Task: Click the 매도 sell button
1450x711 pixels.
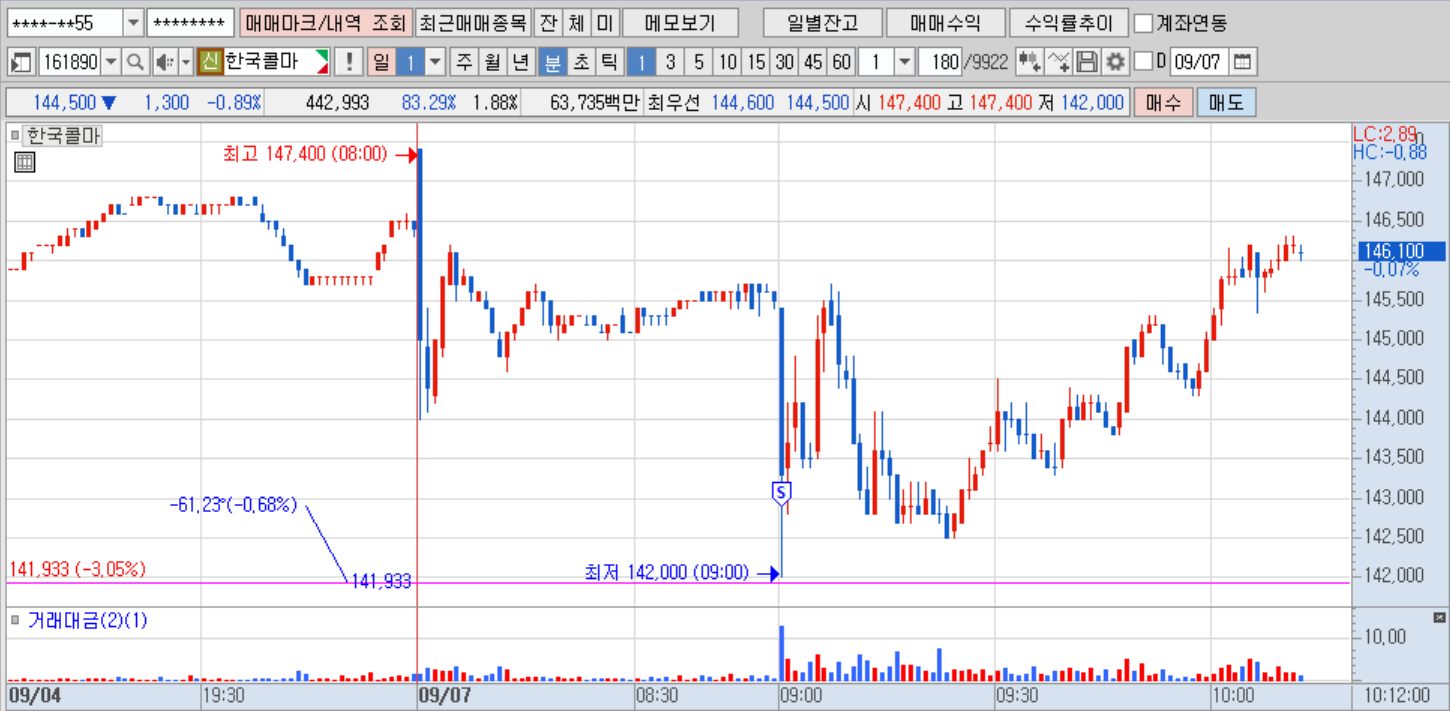Action: [x=1226, y=102]
